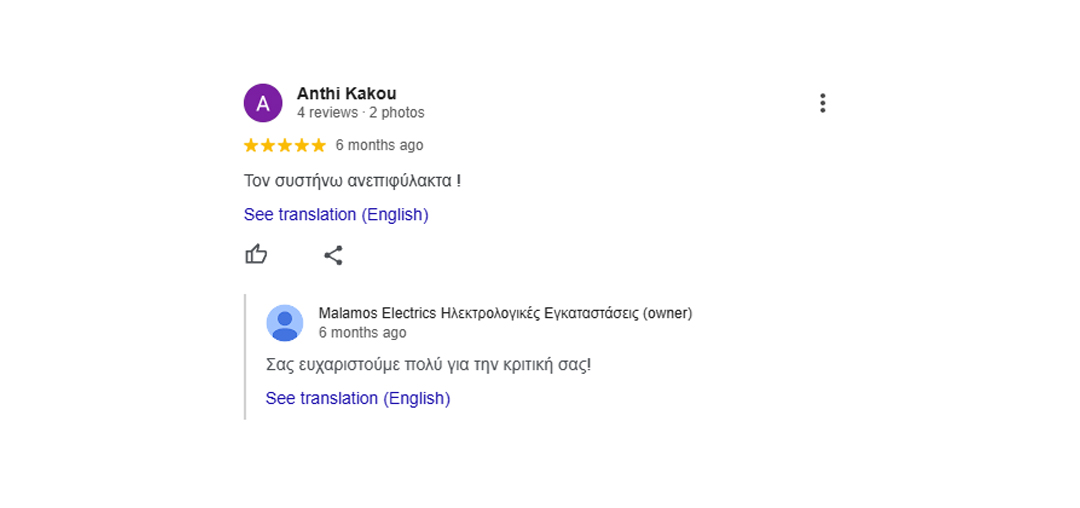The width and height of the screenshot is (1080, 508).
Task: Like the review with thumbs-up icon
Action: pos(256,255)
